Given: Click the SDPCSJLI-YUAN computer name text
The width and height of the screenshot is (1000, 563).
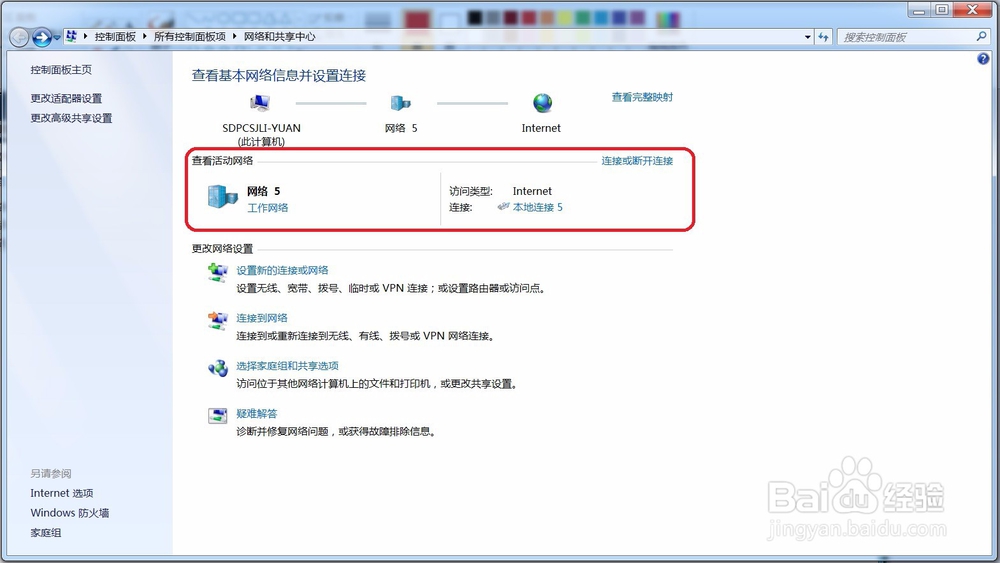Looking at the screenshot, I should coord(261,128).
